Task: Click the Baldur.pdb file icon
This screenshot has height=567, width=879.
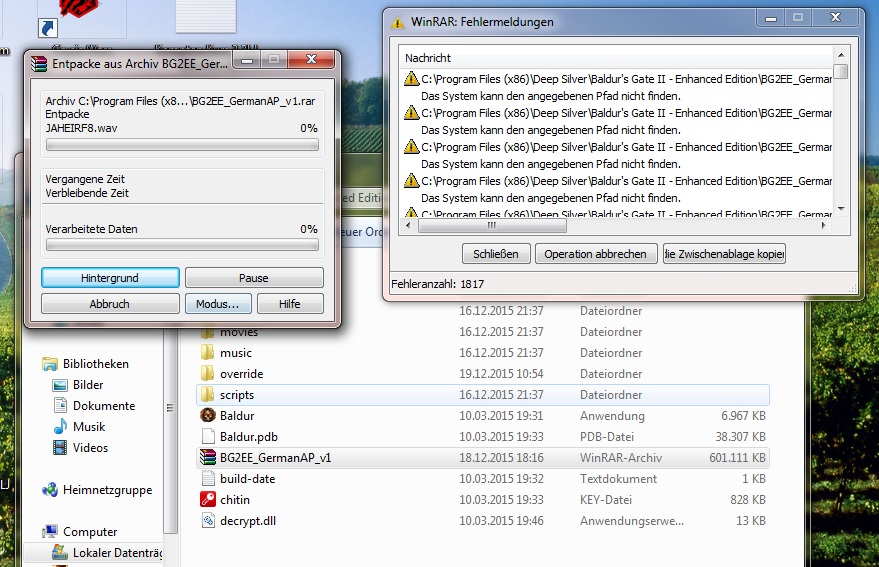Action: pyautogui.click(x=208, y=436)
